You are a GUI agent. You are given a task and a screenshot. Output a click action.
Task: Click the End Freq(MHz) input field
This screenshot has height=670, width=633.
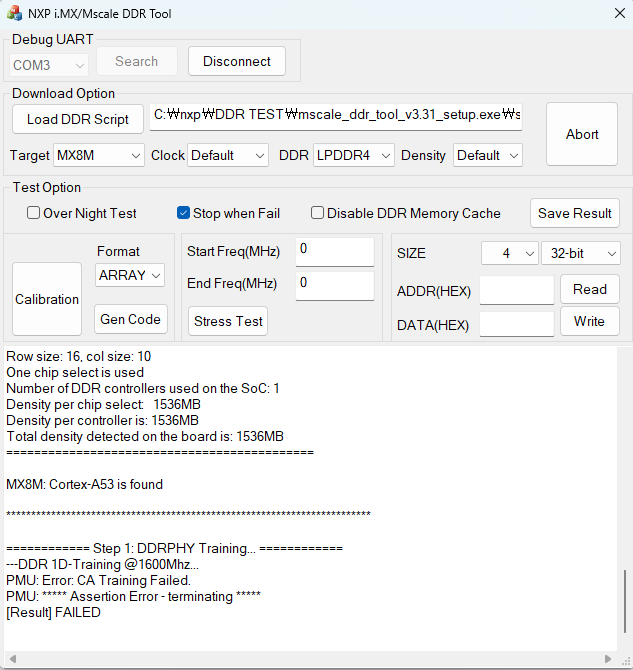[x=335, y=286]
